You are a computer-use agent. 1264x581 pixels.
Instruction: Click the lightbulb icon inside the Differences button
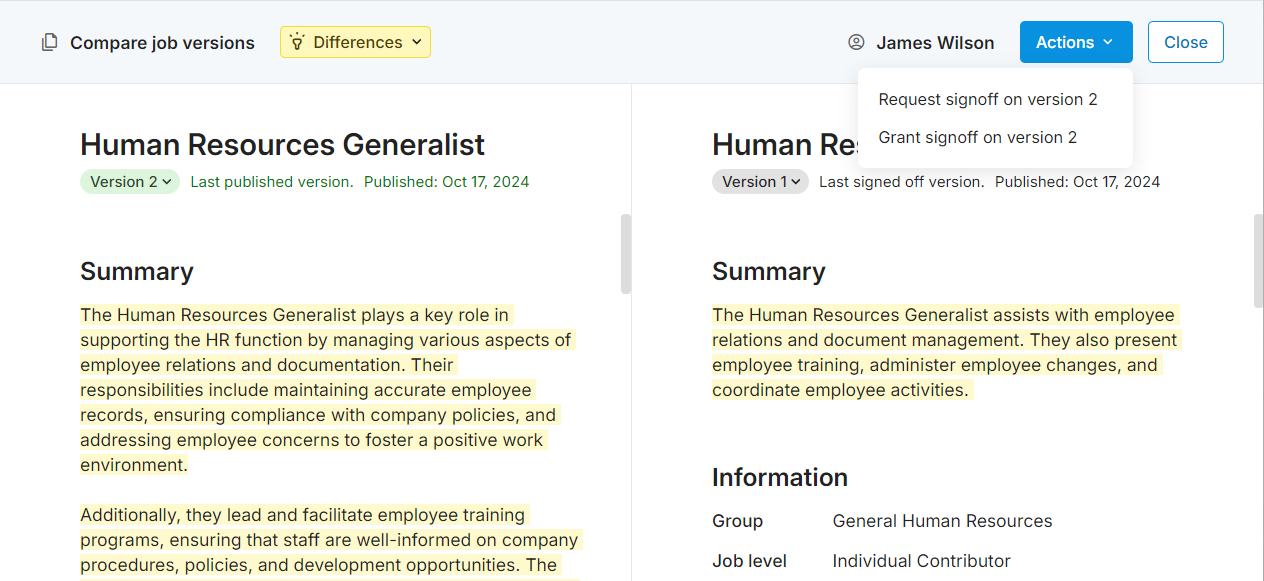296,42
